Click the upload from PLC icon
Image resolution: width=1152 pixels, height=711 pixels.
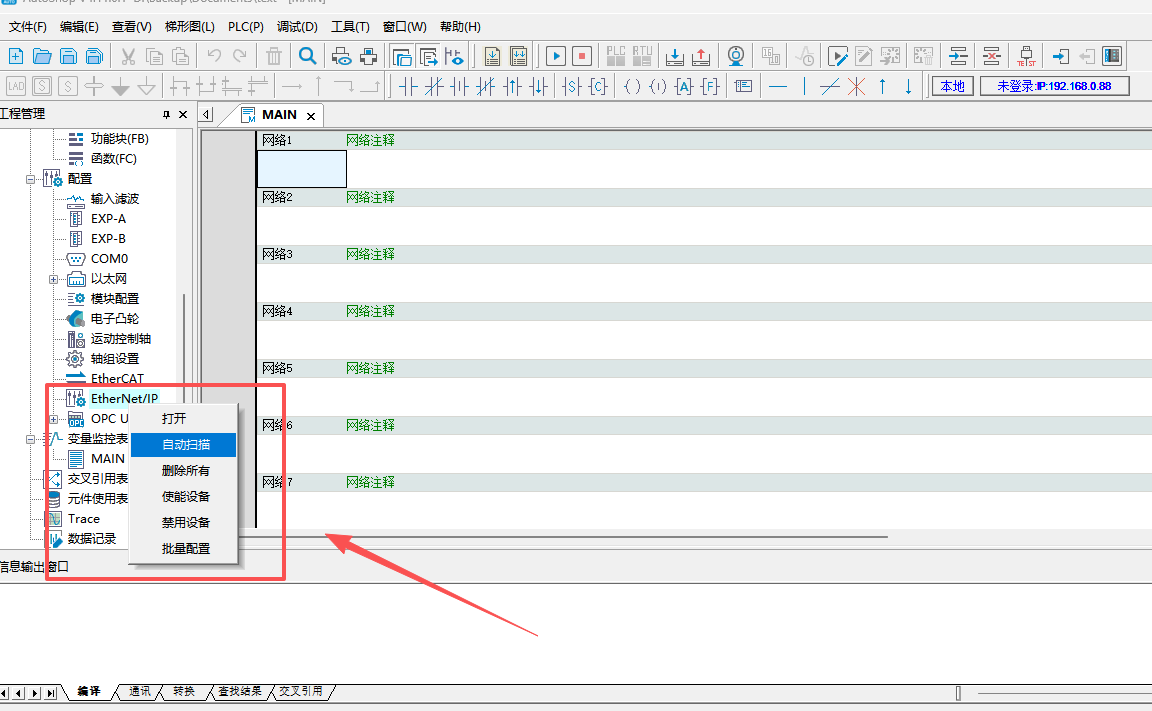[701, 56]
